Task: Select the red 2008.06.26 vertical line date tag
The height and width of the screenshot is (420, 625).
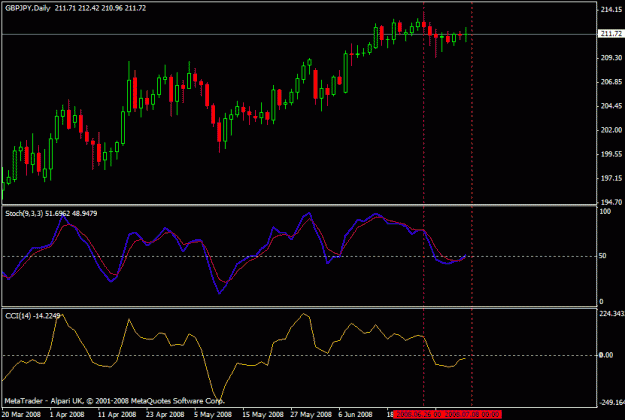Action: point(418,414)
